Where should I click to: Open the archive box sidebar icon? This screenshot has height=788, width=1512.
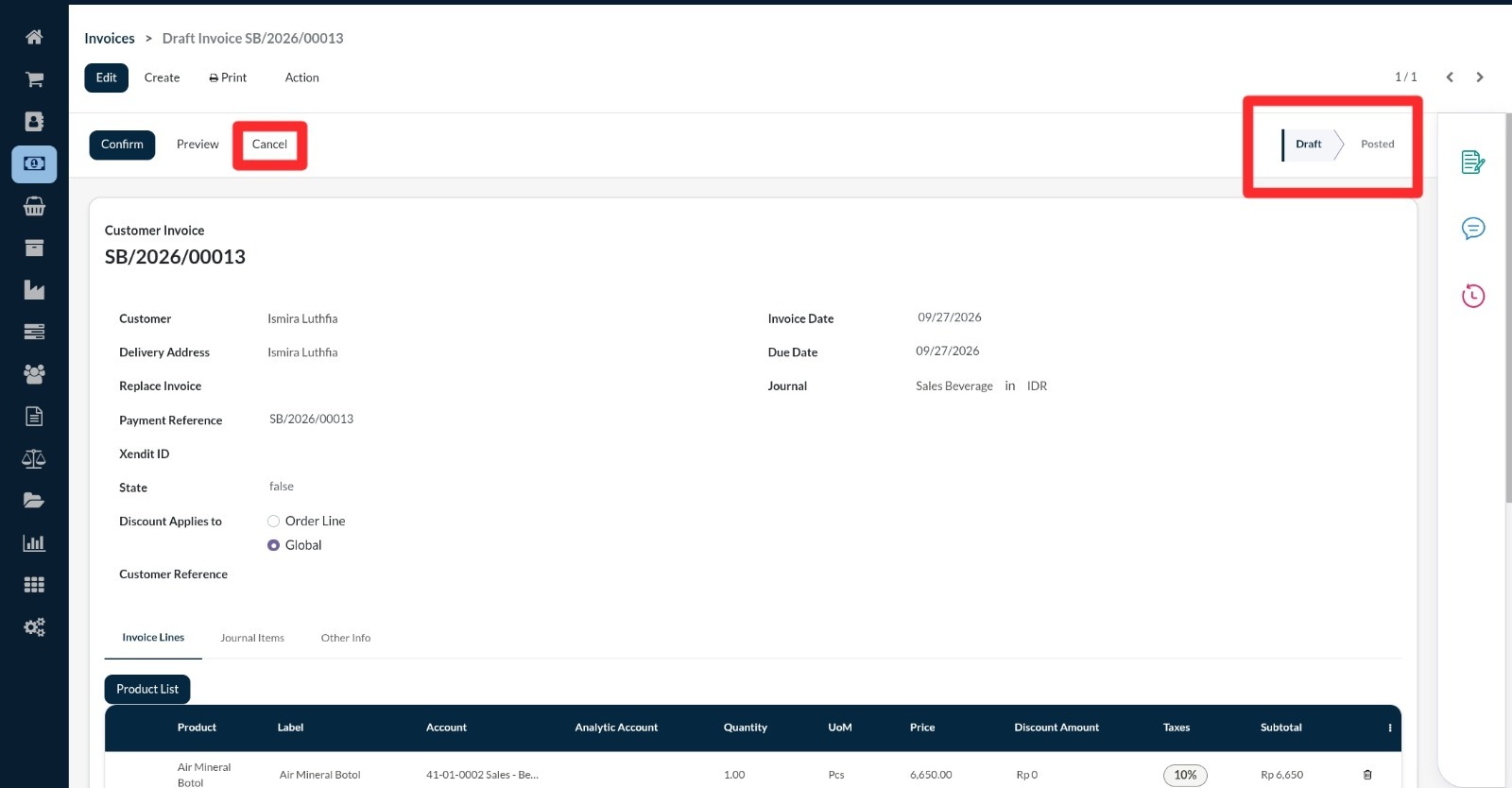(x=34, y=248)
